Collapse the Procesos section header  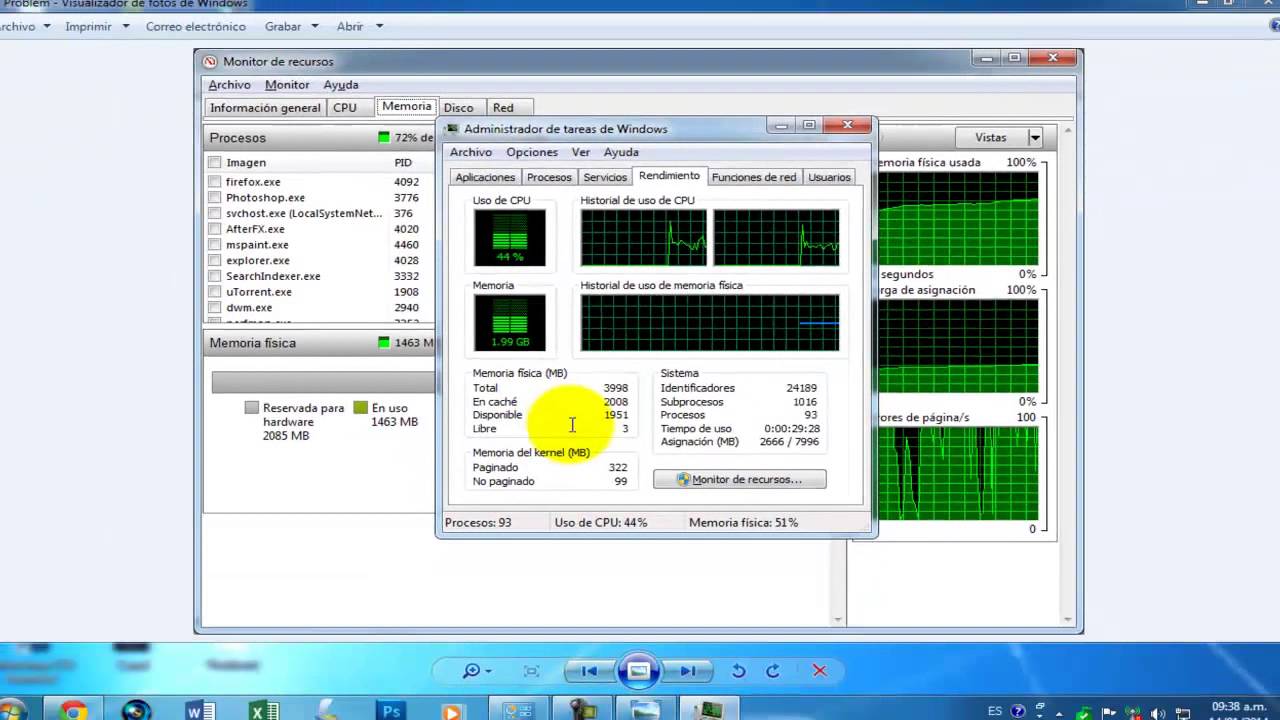[320, 138]
